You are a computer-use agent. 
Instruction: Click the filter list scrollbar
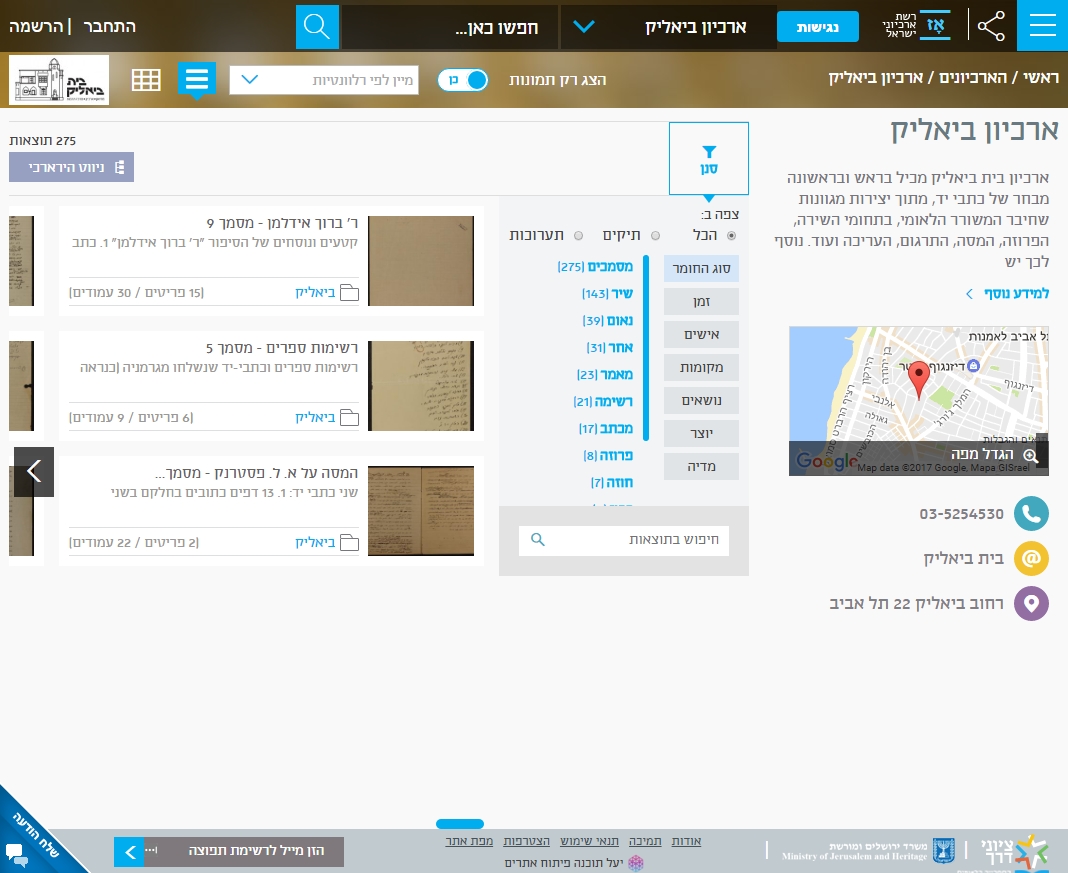646,348
